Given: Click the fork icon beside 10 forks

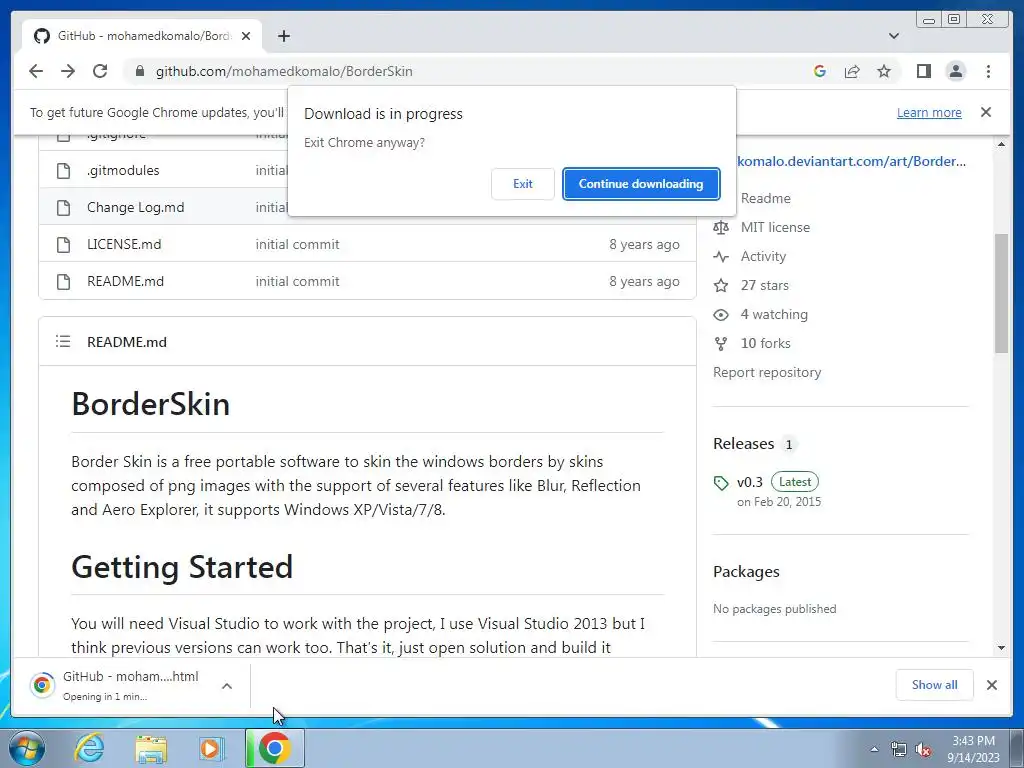Looking at the screenshot, I should coord(721,344).
